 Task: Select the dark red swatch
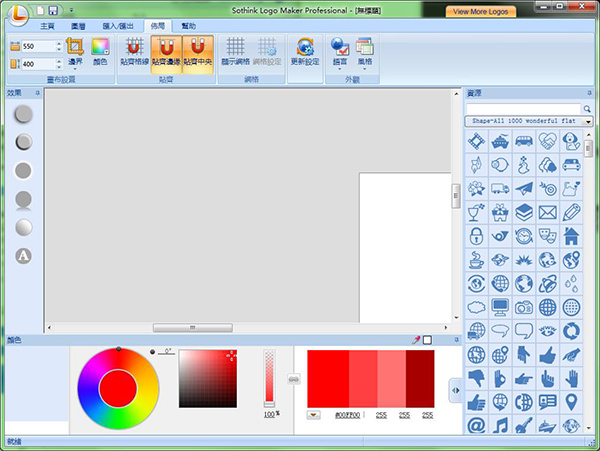[x=420, y=379]
